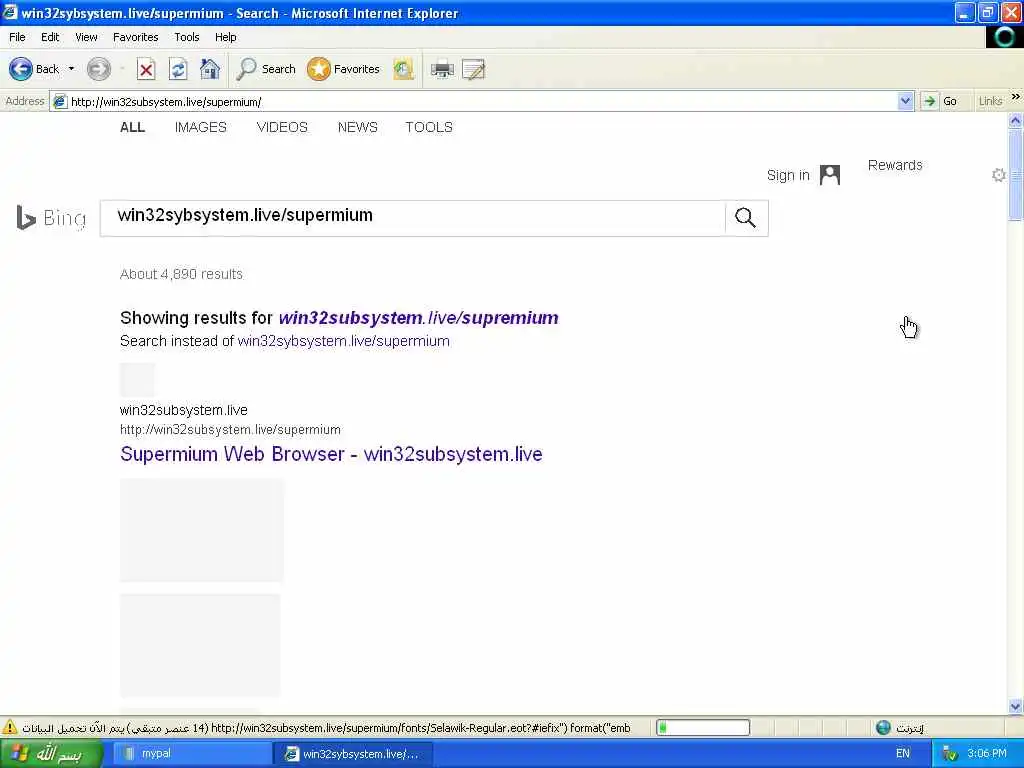Click the Internet zone globe icon
This screenshot has height=768, width=1024.
pos(883,727)
